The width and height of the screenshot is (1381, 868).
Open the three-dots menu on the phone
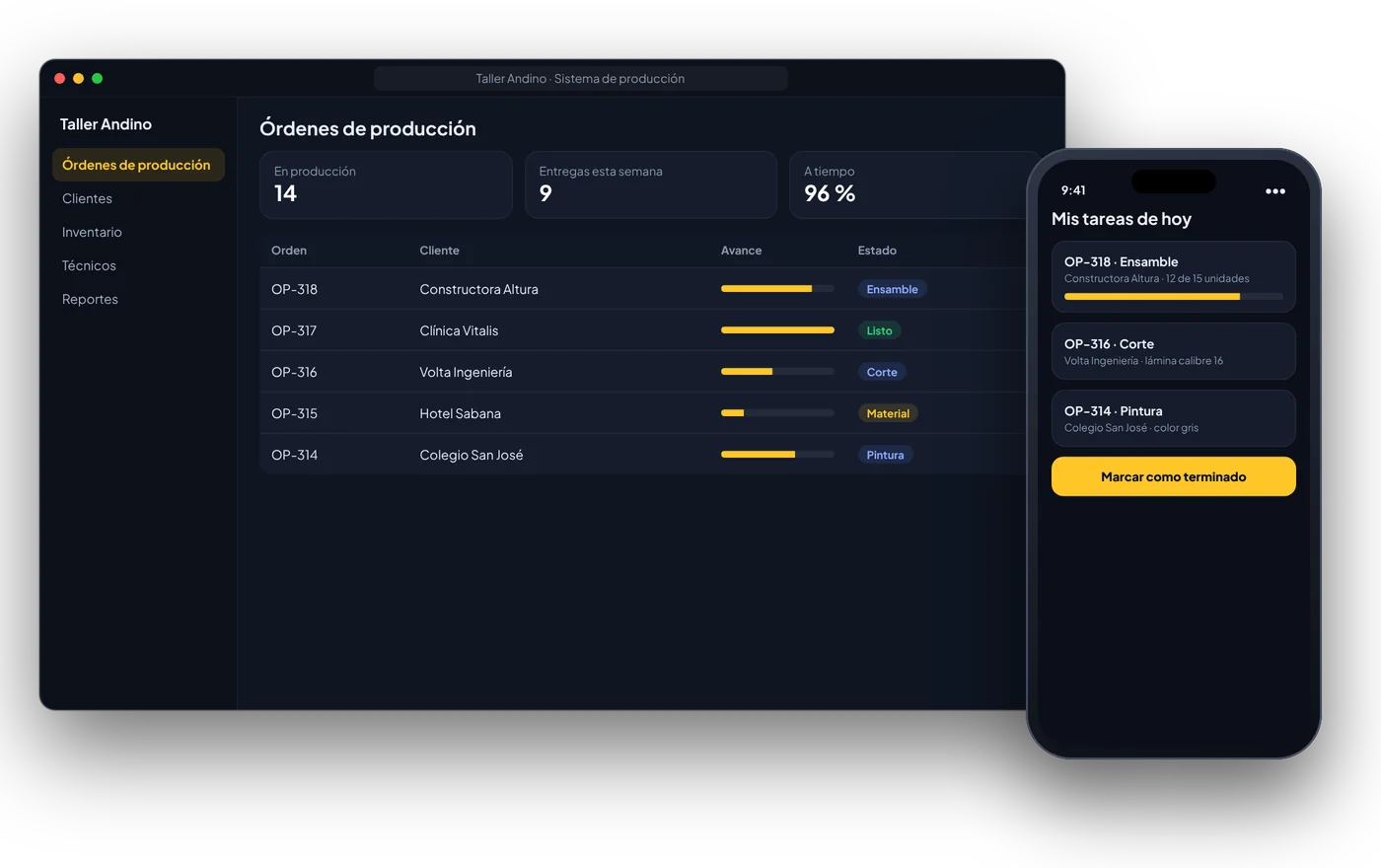pos(1274,191)
